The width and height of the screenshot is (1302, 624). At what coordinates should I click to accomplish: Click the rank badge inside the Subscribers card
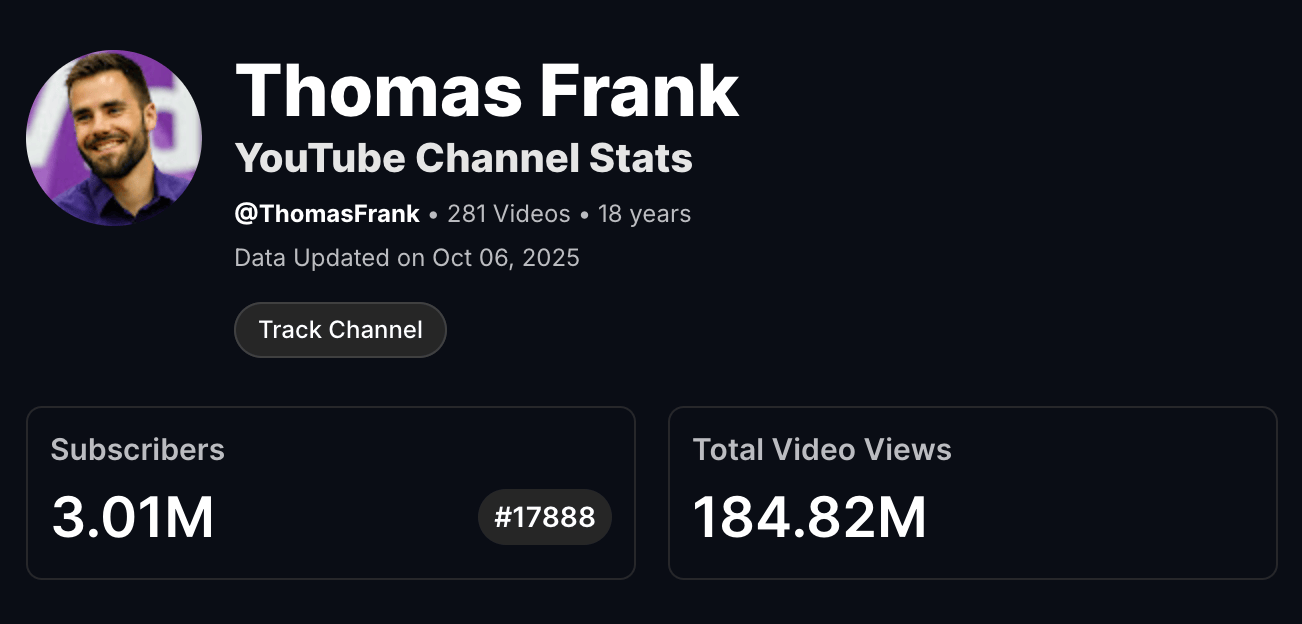[x=544, y=517]
